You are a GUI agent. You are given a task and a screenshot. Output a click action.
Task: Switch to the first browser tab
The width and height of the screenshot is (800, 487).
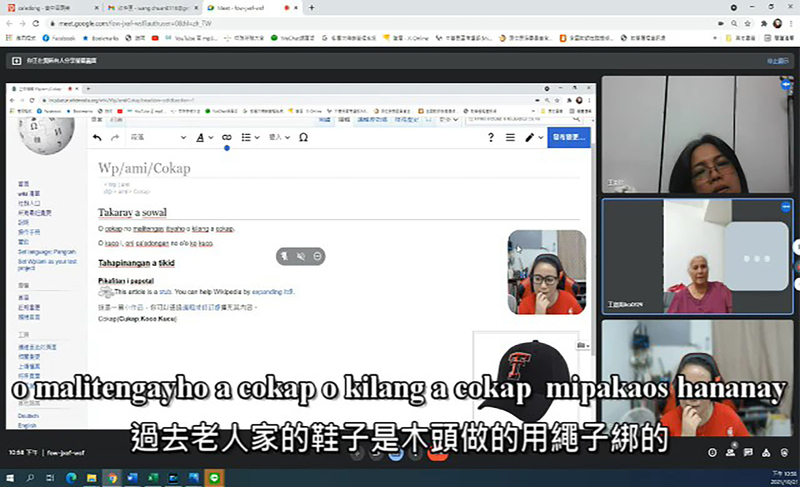pos(53,8)
